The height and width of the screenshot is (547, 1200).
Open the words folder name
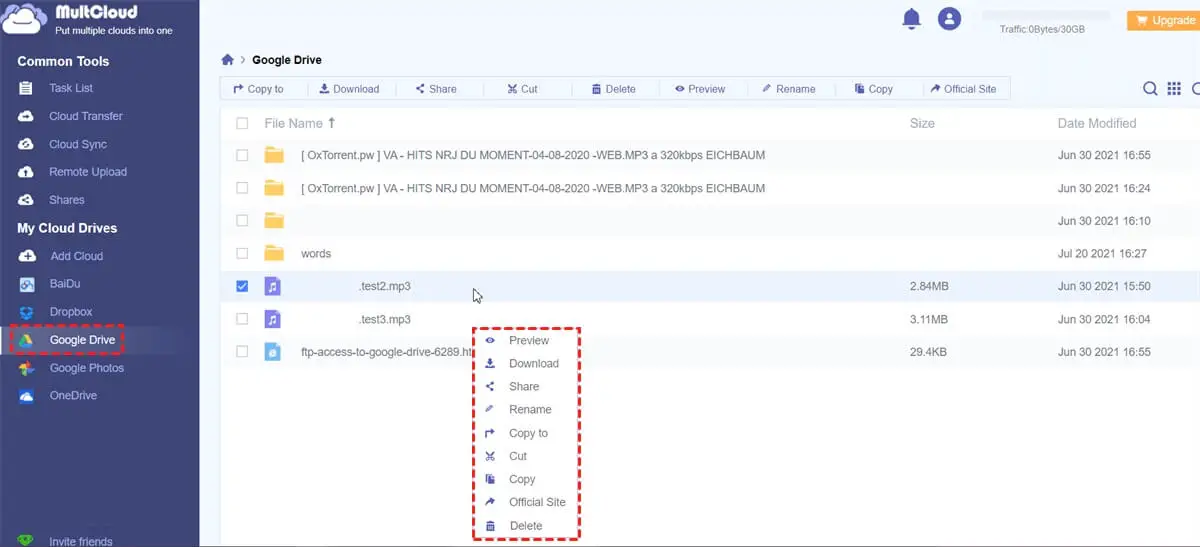click(316, 253)
